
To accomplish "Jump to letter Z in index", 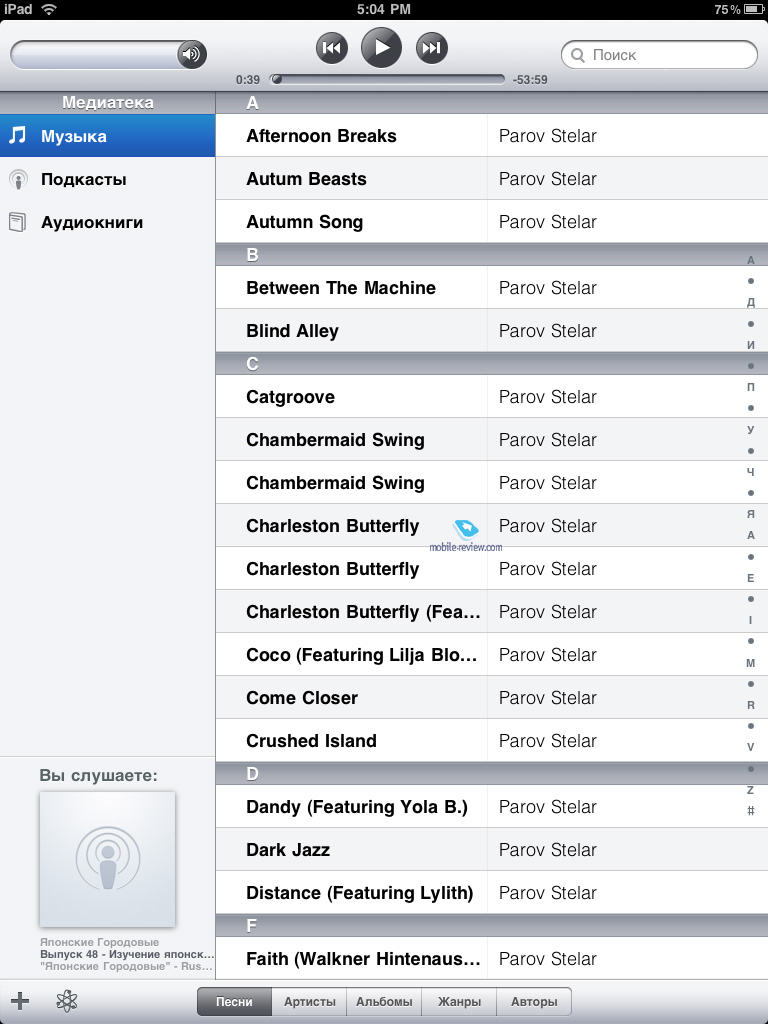I will tap(751, 790).
